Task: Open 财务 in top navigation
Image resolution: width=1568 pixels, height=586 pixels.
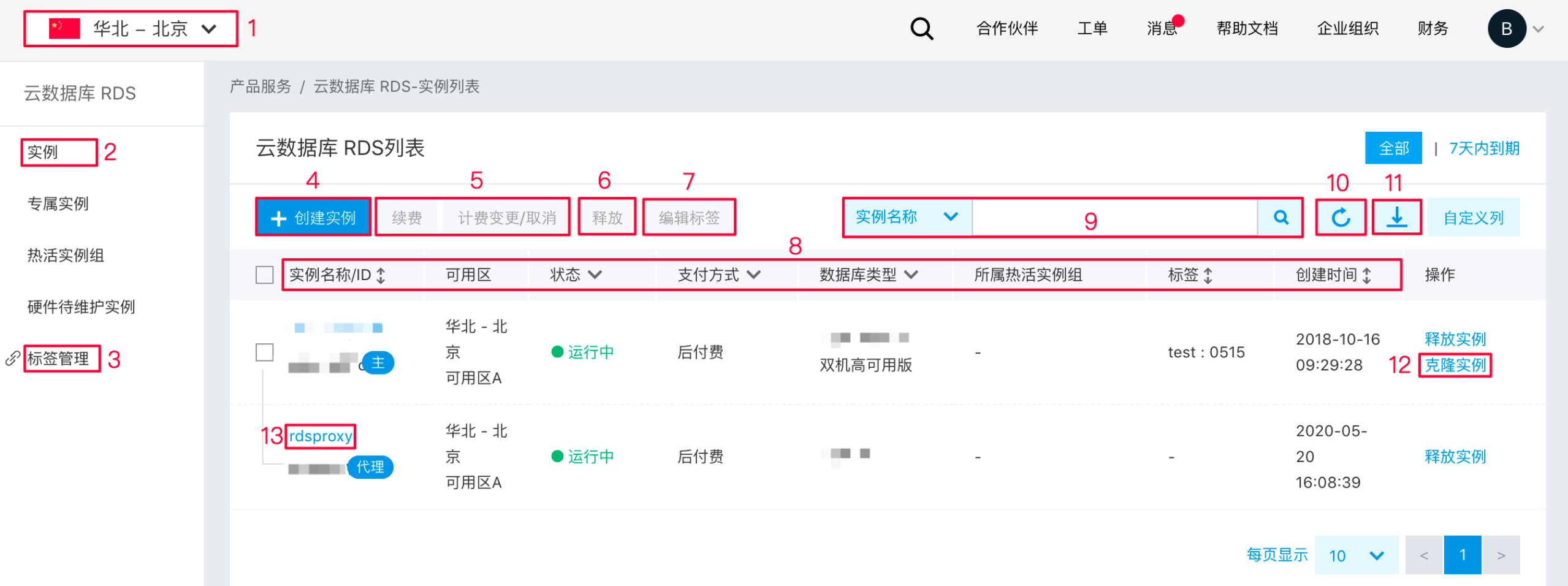Action: (1433, 29)
